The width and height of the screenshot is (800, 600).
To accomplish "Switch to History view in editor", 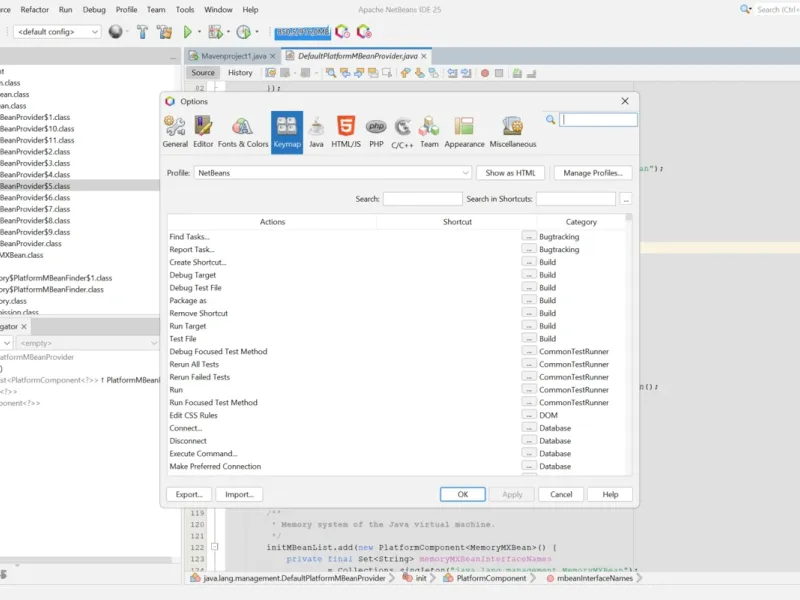I will click(x=240, y=73).
